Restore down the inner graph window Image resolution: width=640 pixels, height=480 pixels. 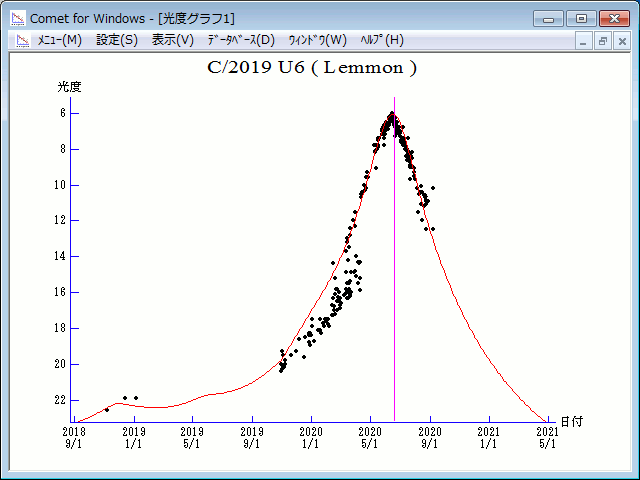[603, 41]
